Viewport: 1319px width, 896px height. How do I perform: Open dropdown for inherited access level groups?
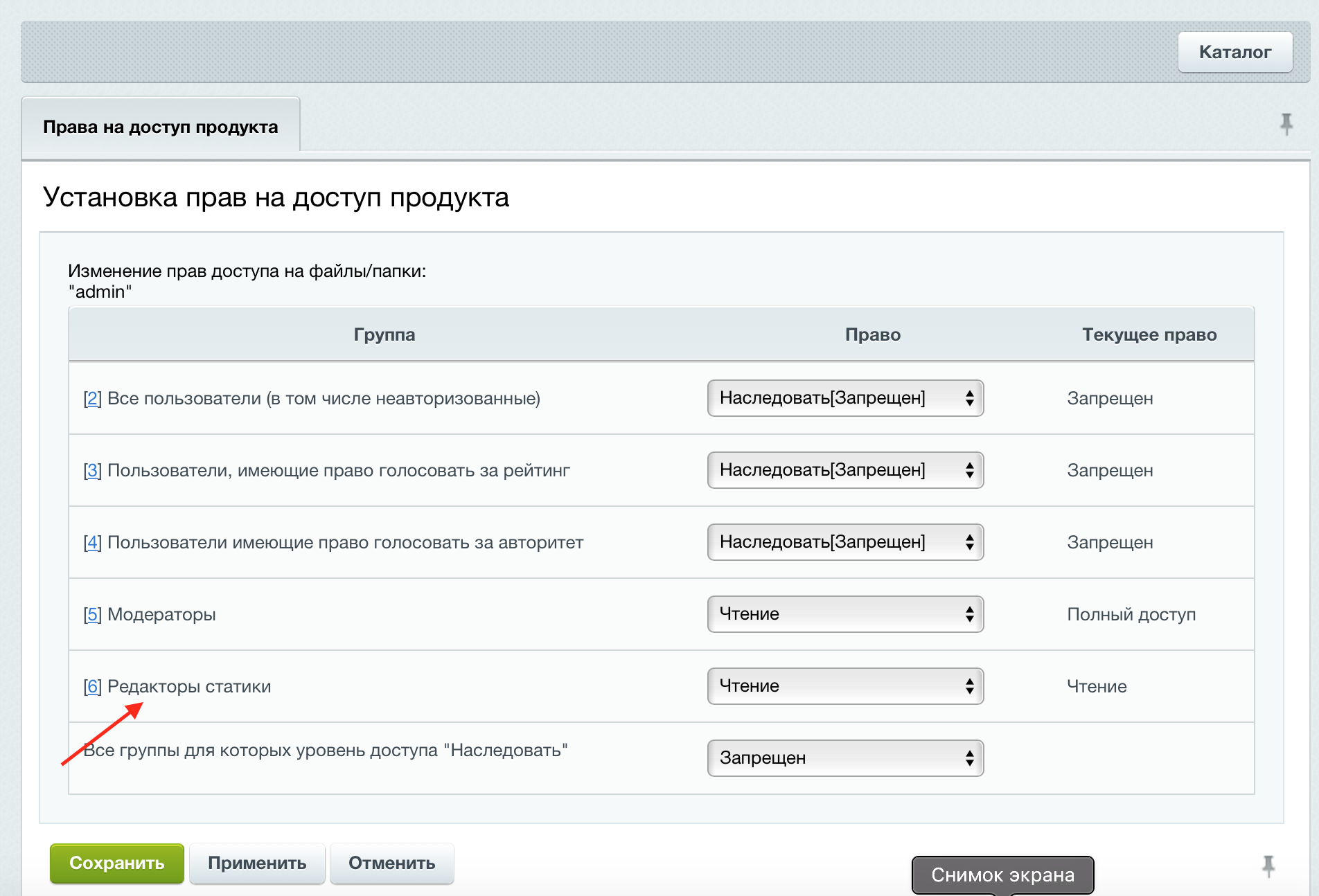845,758
